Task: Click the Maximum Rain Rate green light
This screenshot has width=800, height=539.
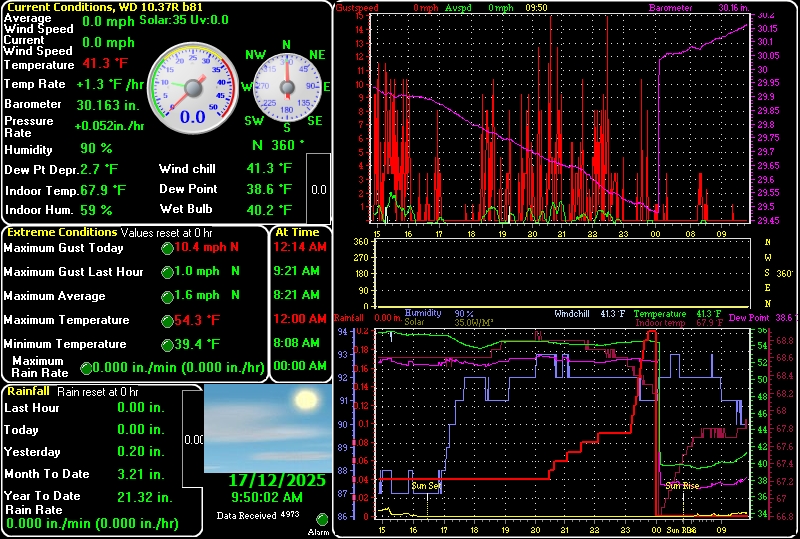Action: [87, 368]
